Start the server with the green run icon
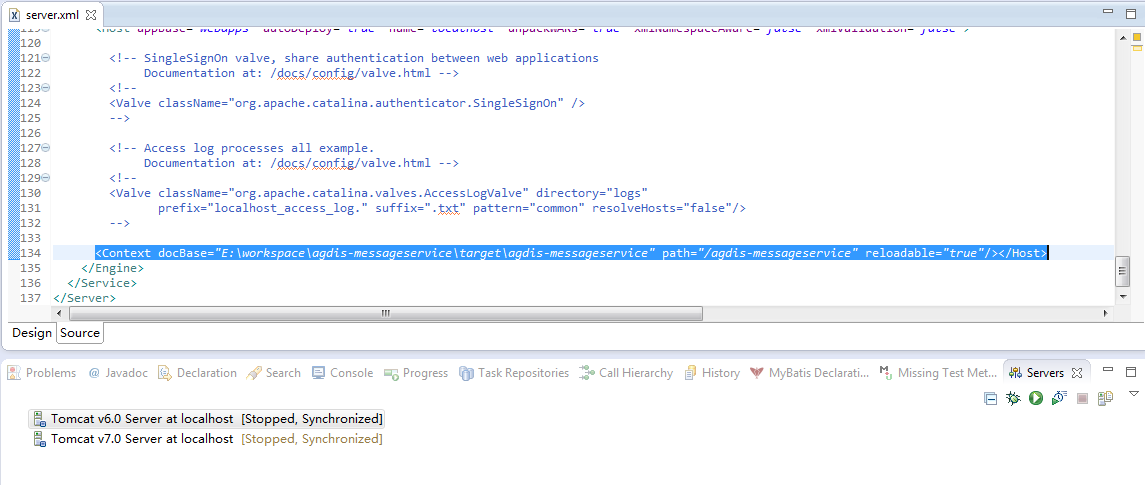Viewport: 1145px width, 485px height. point(1036,398)
